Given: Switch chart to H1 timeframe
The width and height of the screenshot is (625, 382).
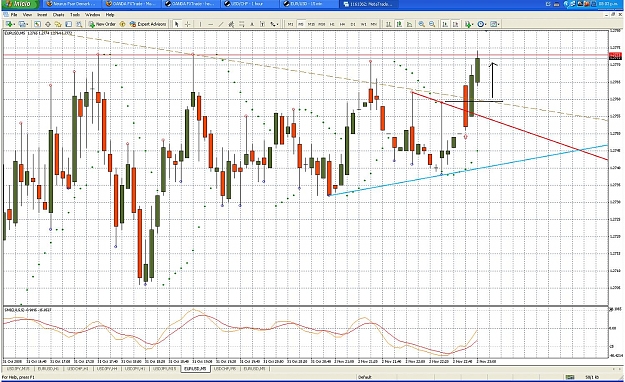Looking at the screenshot, I should point(332,24).
